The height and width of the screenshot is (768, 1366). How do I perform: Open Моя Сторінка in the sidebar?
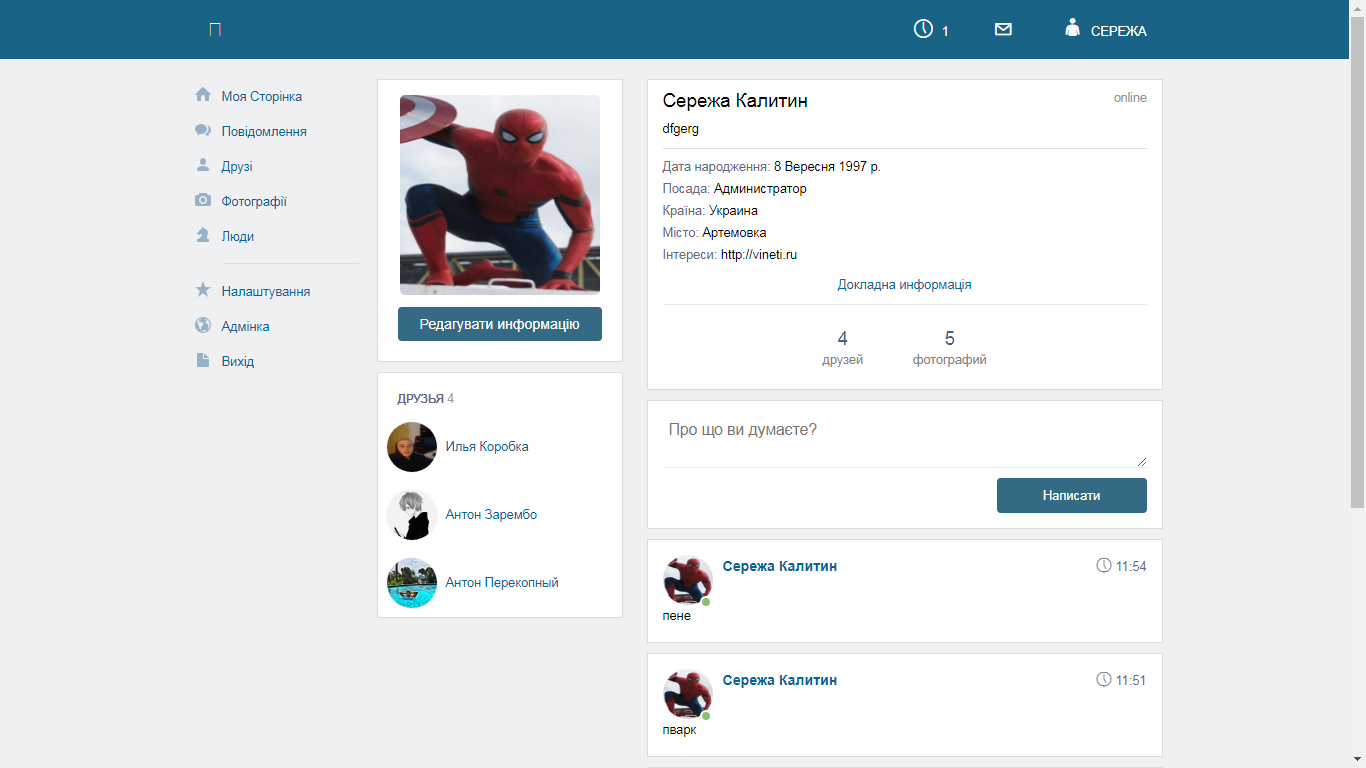[x=262, y=96]
